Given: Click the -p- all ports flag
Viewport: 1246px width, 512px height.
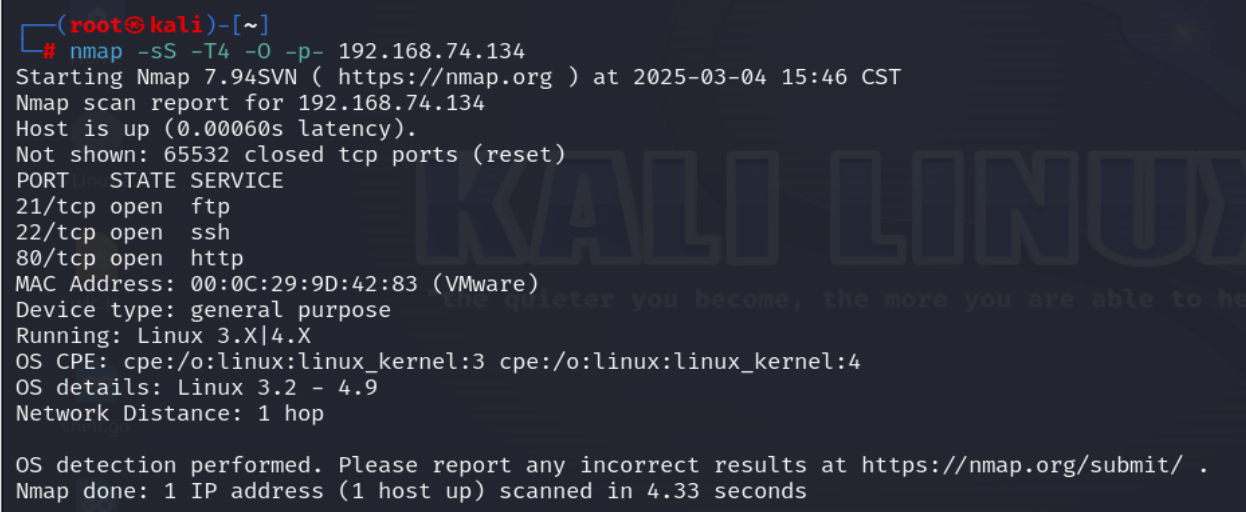Looking at the screenshot, I should 304,51.
